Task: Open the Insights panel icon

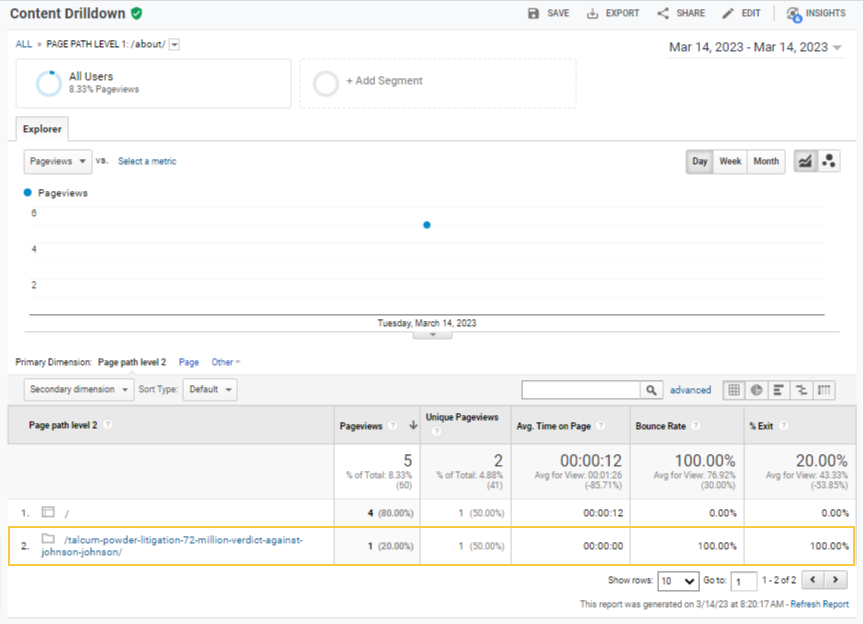Action: pos(794,13)
